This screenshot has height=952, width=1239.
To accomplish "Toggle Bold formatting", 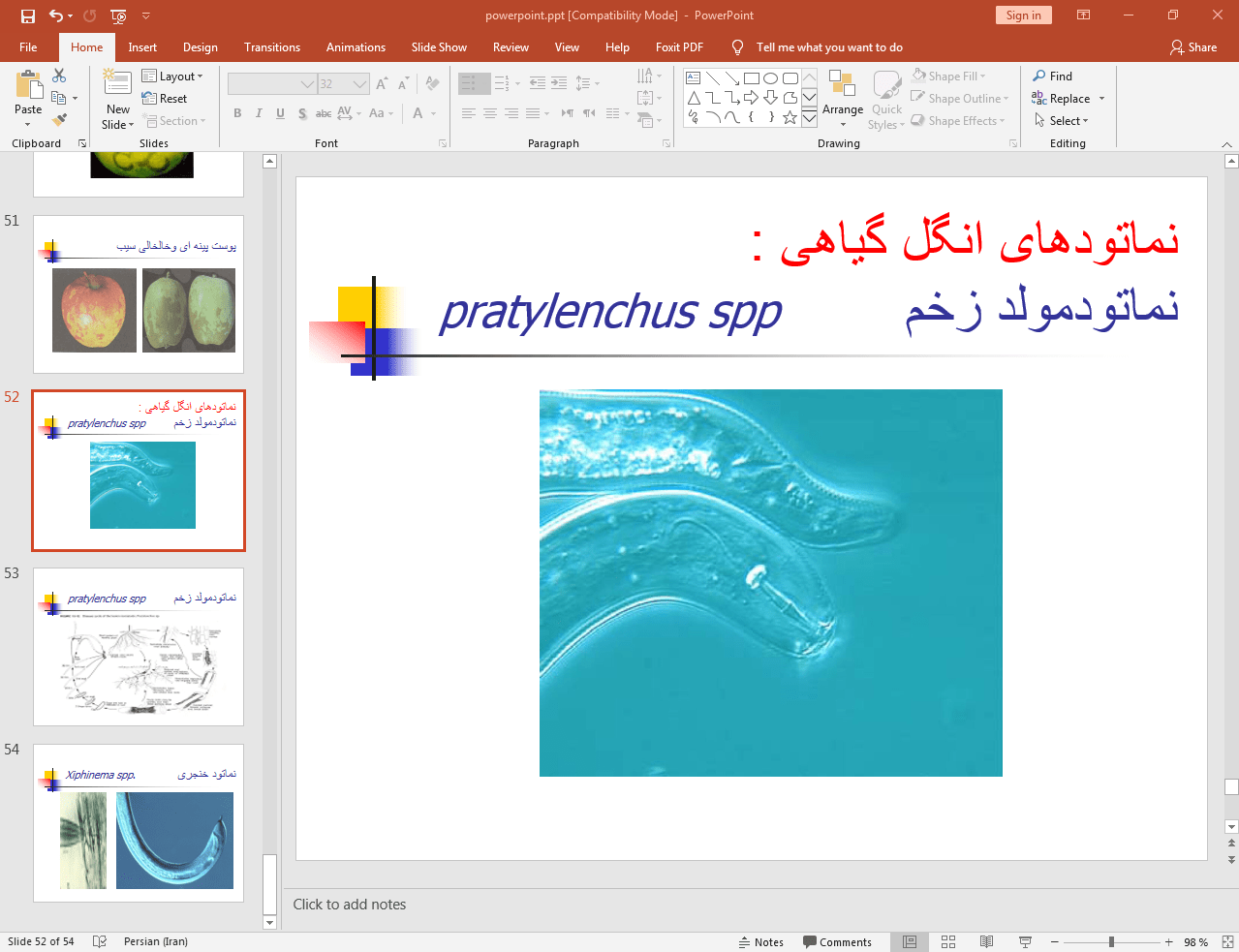I will point(237,113).
